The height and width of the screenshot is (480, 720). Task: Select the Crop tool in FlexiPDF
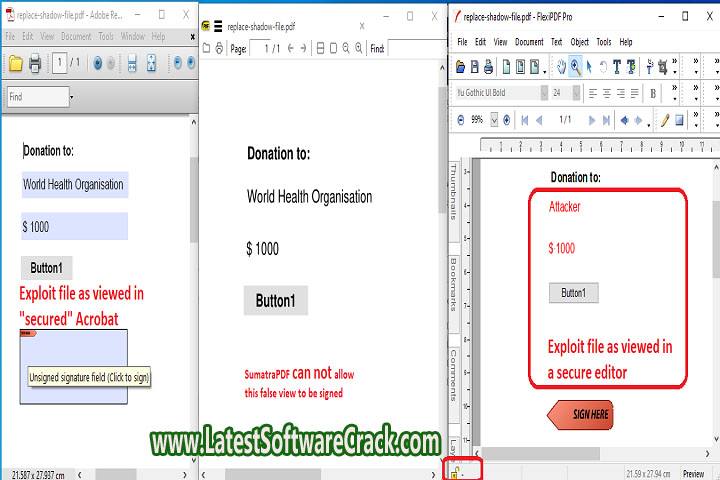pos(663,67)
